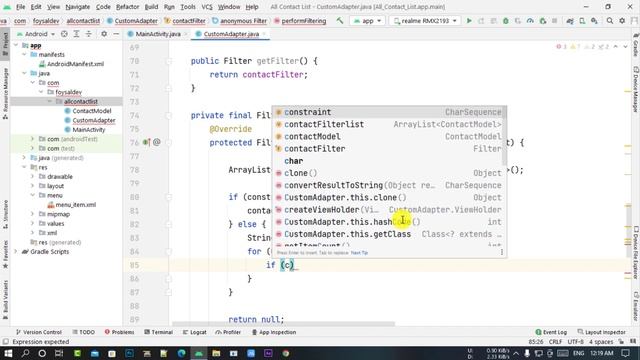Hide the Project panel with the minus icon

click(116, 34)
